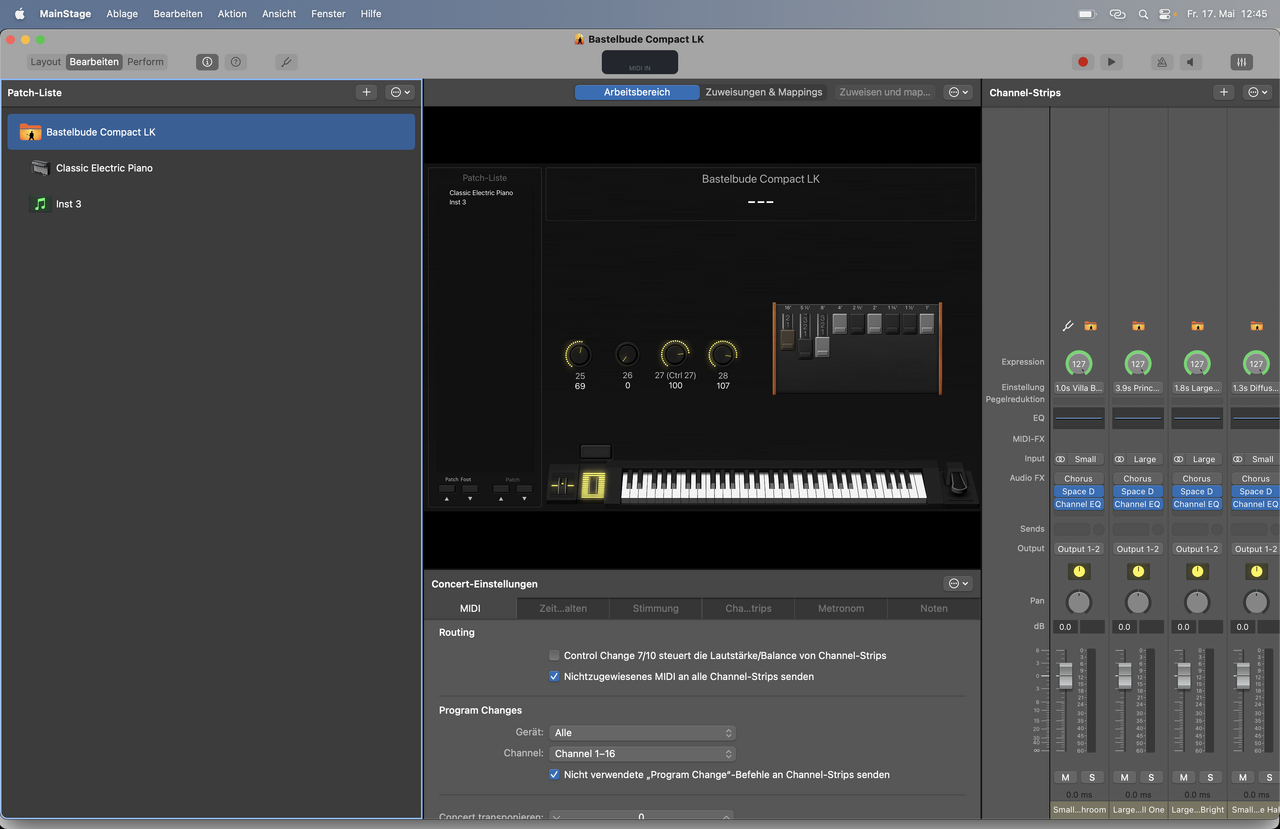Screen dimensions: 1280x829
Task: Click the Pan knob on second channel strip
Action: [x=1138, y=602]
